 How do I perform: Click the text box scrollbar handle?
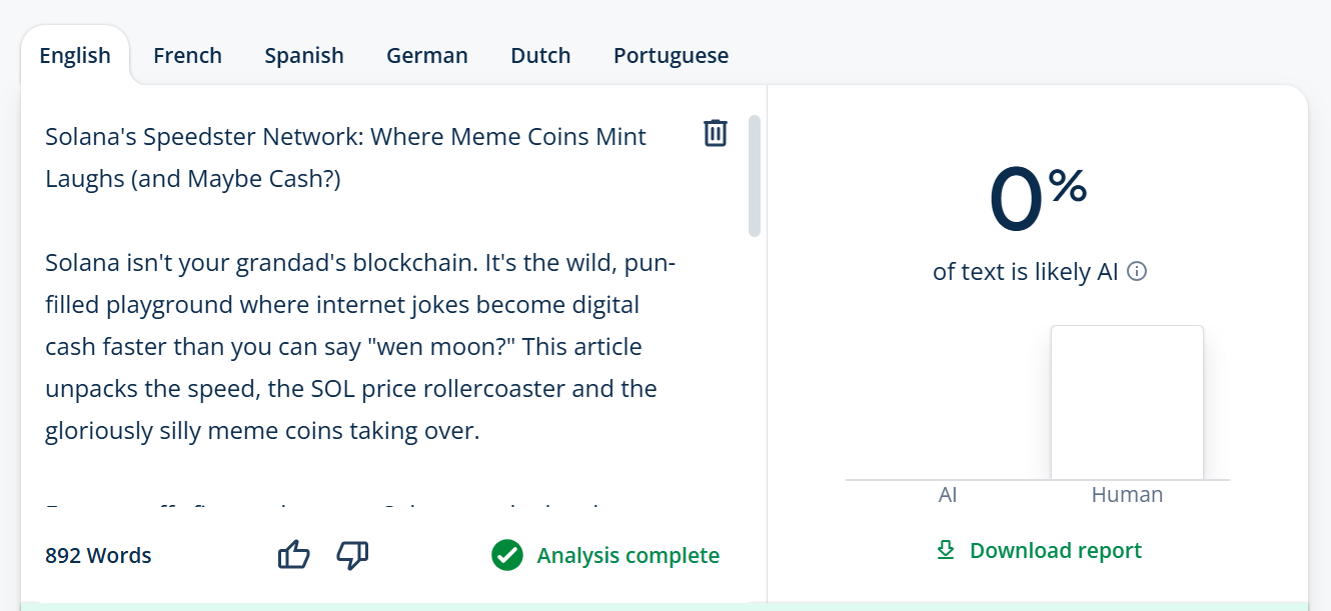(x=754, y=176)
